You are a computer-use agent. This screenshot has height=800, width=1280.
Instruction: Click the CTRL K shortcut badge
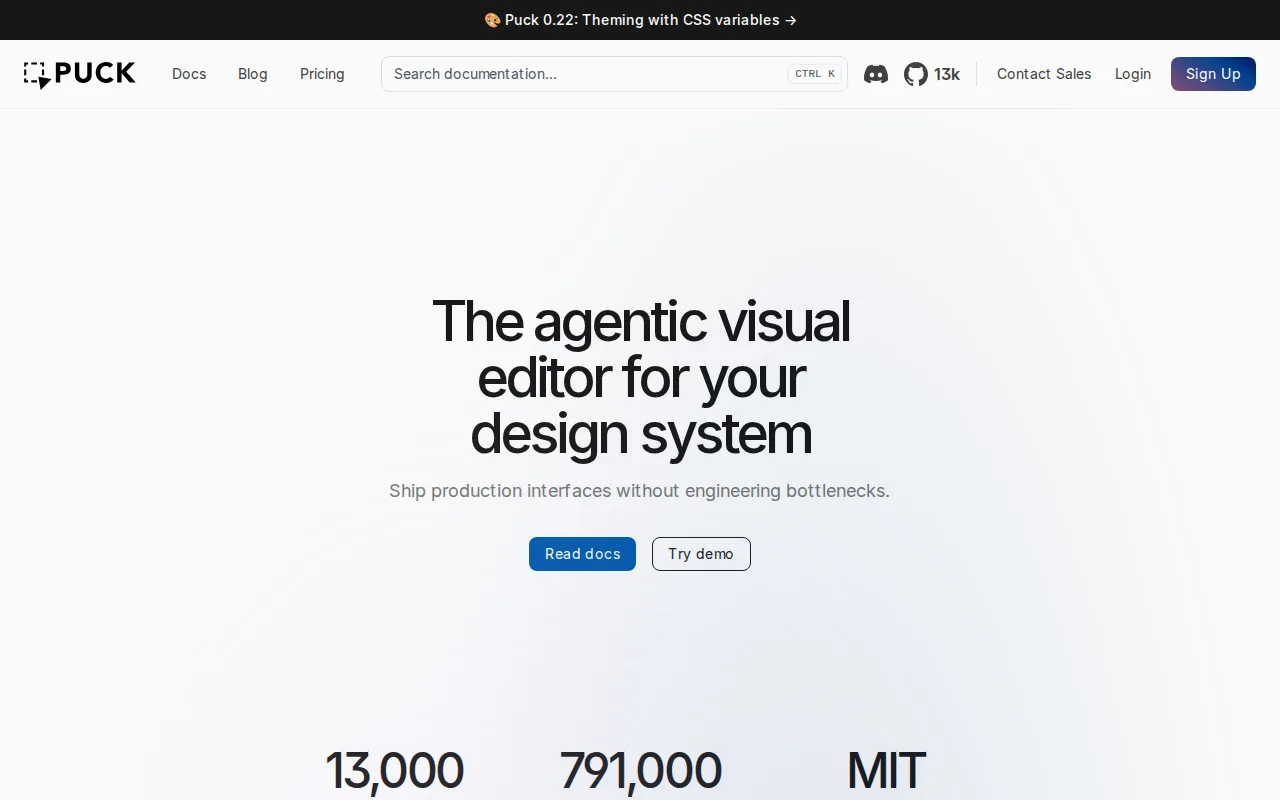(x=815, y=74)
